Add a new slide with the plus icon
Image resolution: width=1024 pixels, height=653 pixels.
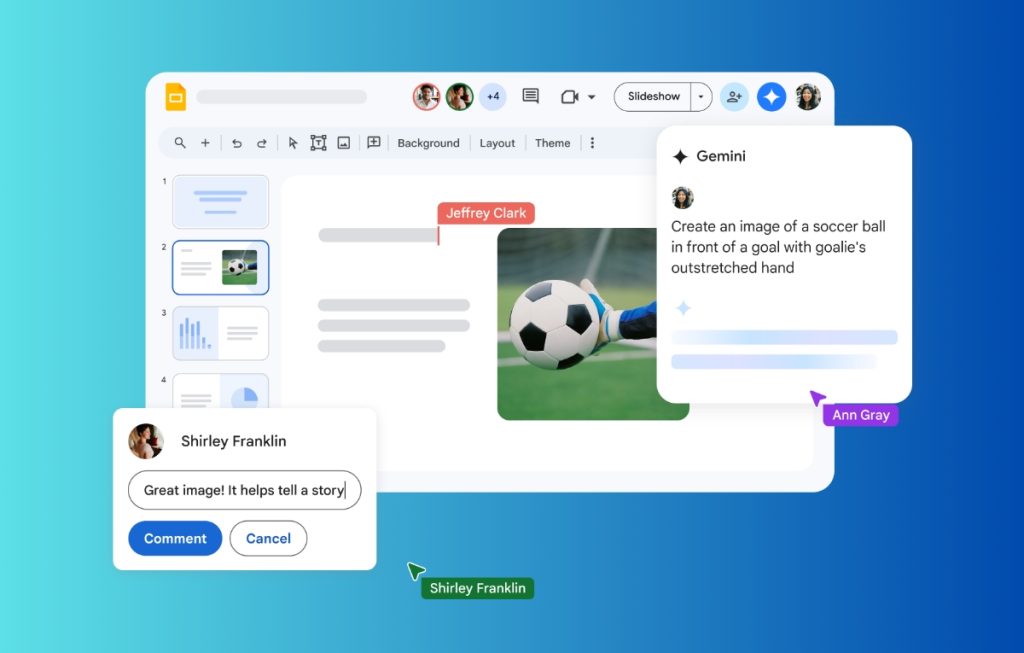[205, 143]
